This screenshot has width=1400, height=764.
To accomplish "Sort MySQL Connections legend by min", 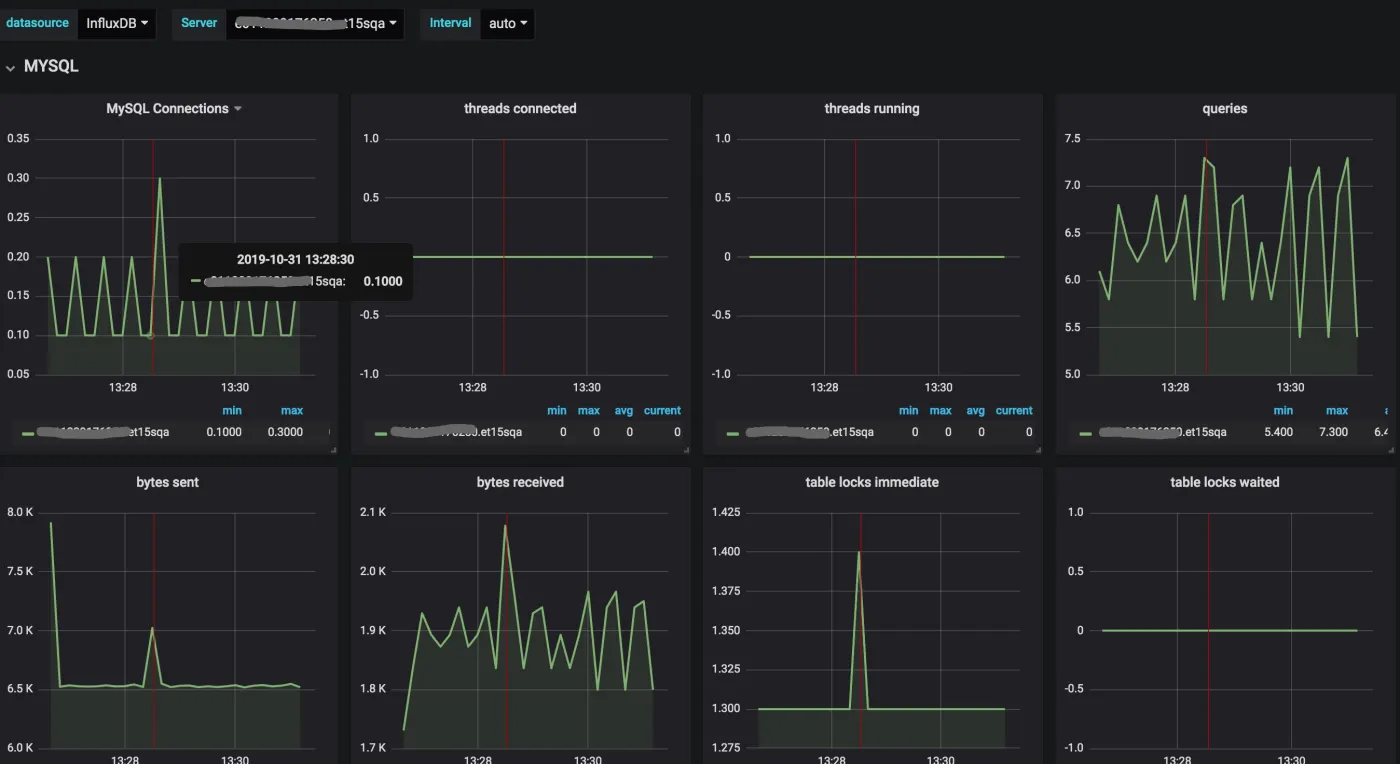I will 232,410.
